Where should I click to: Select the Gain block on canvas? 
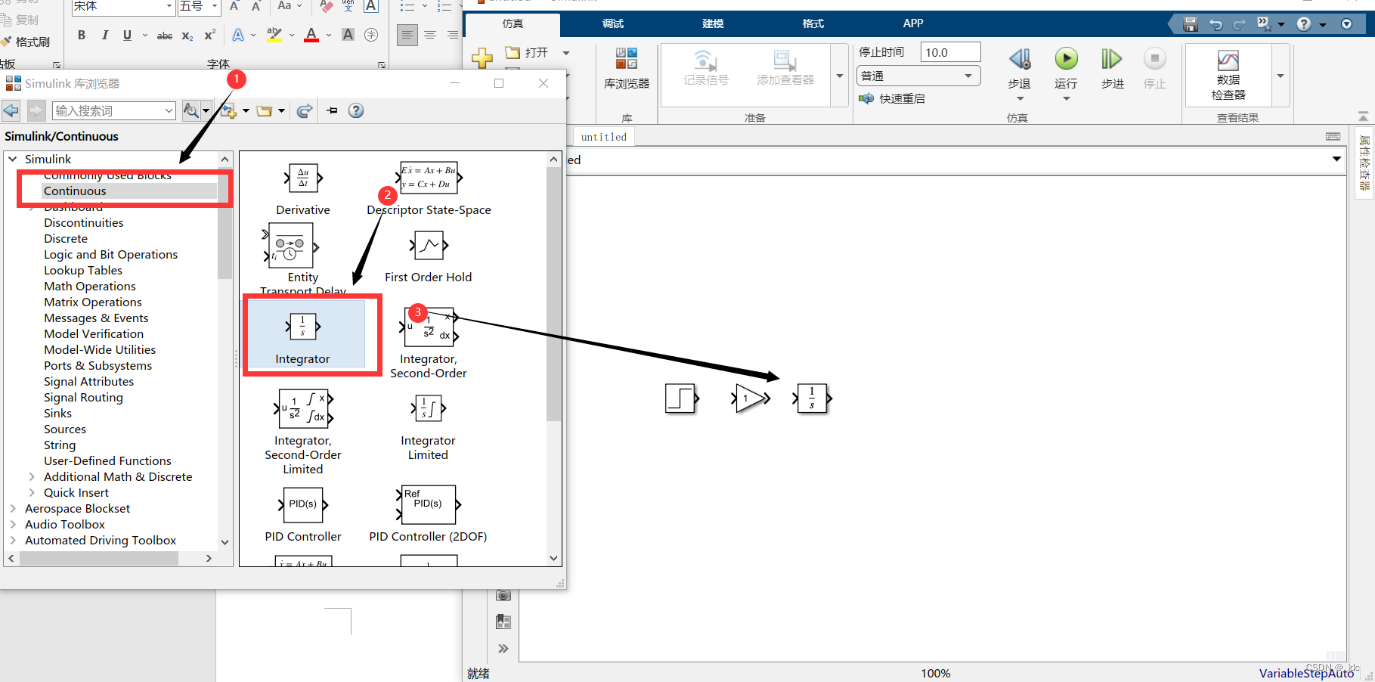coord(750,398)
